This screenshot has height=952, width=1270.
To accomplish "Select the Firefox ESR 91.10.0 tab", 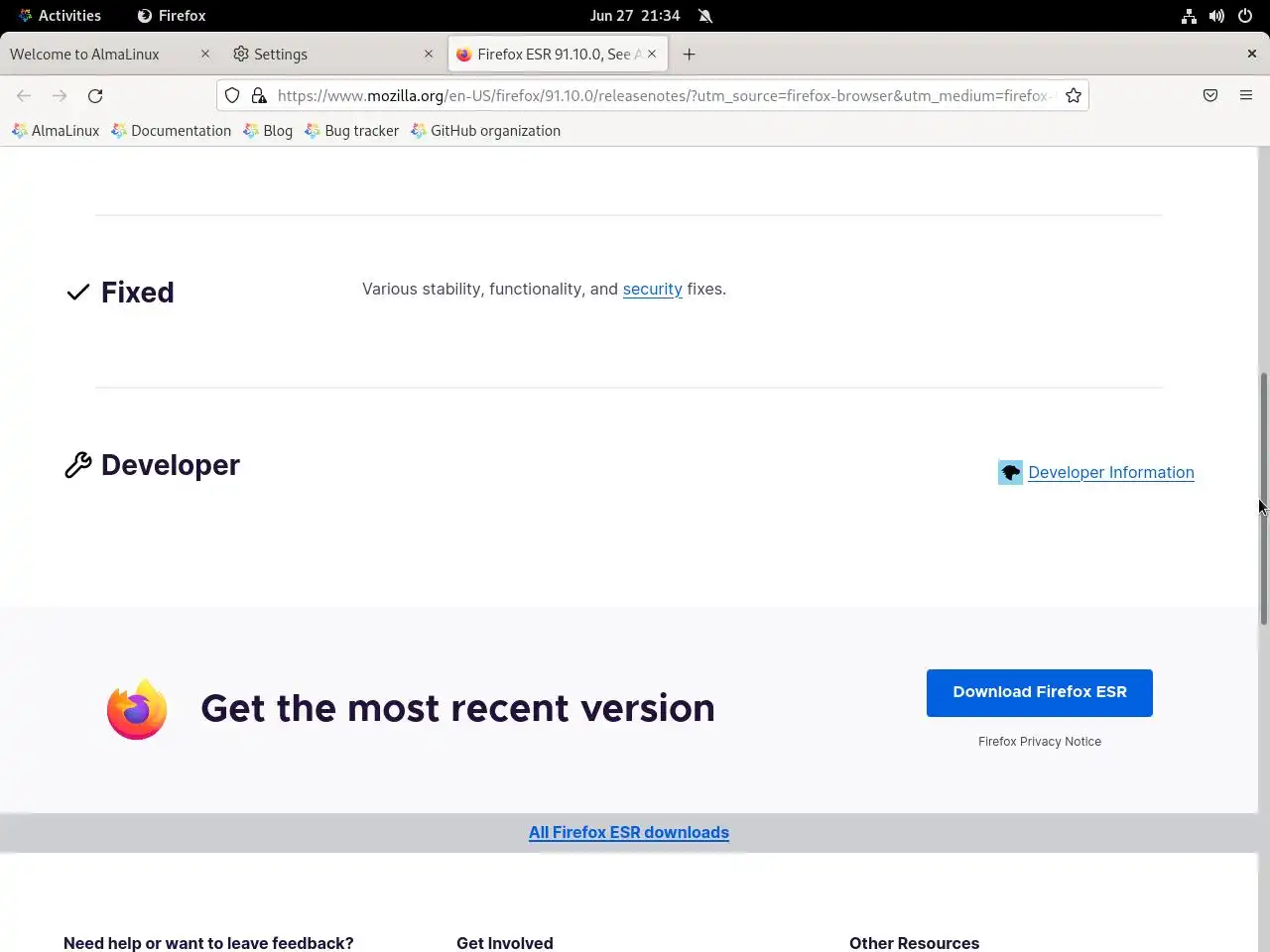I will coord(558,54).
